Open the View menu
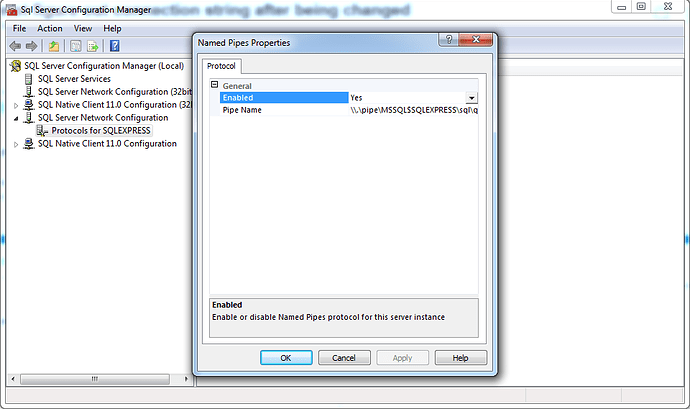This screenshot has width=690, height=409. [x=83, y=29]
